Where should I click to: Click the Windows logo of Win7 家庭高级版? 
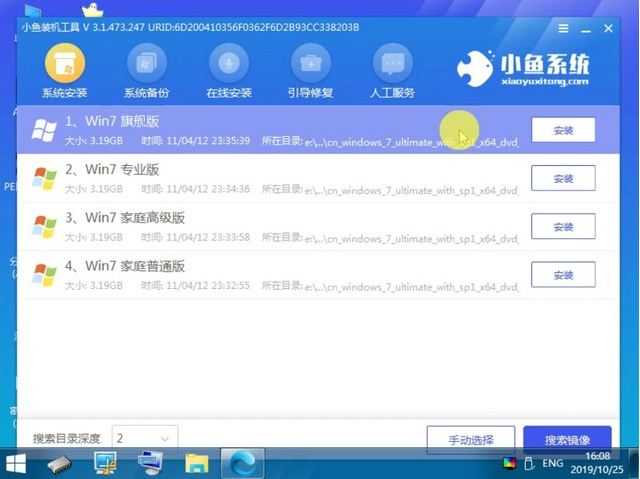click(x=44, y=227)
